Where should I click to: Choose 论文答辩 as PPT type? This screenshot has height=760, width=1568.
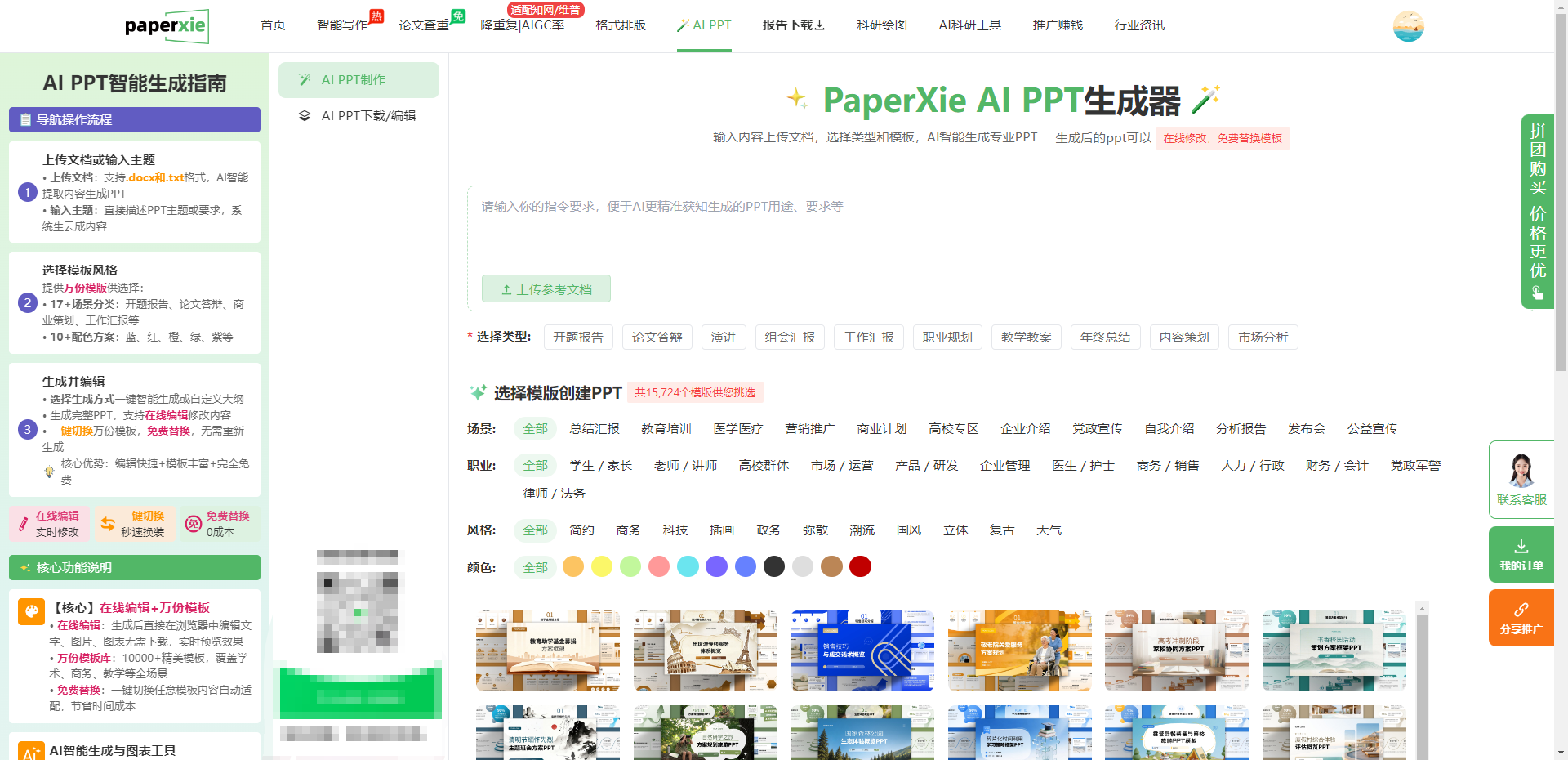tap(657, 338)
